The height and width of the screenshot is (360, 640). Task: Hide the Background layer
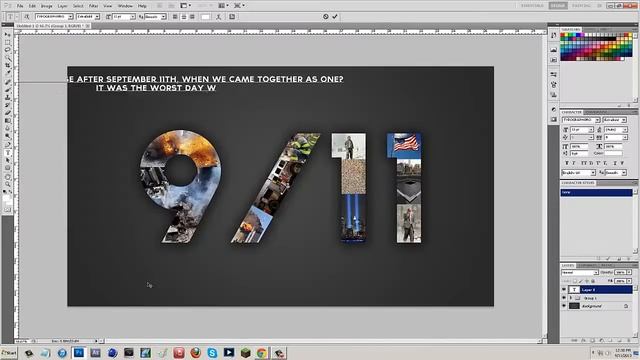(564, 306)
